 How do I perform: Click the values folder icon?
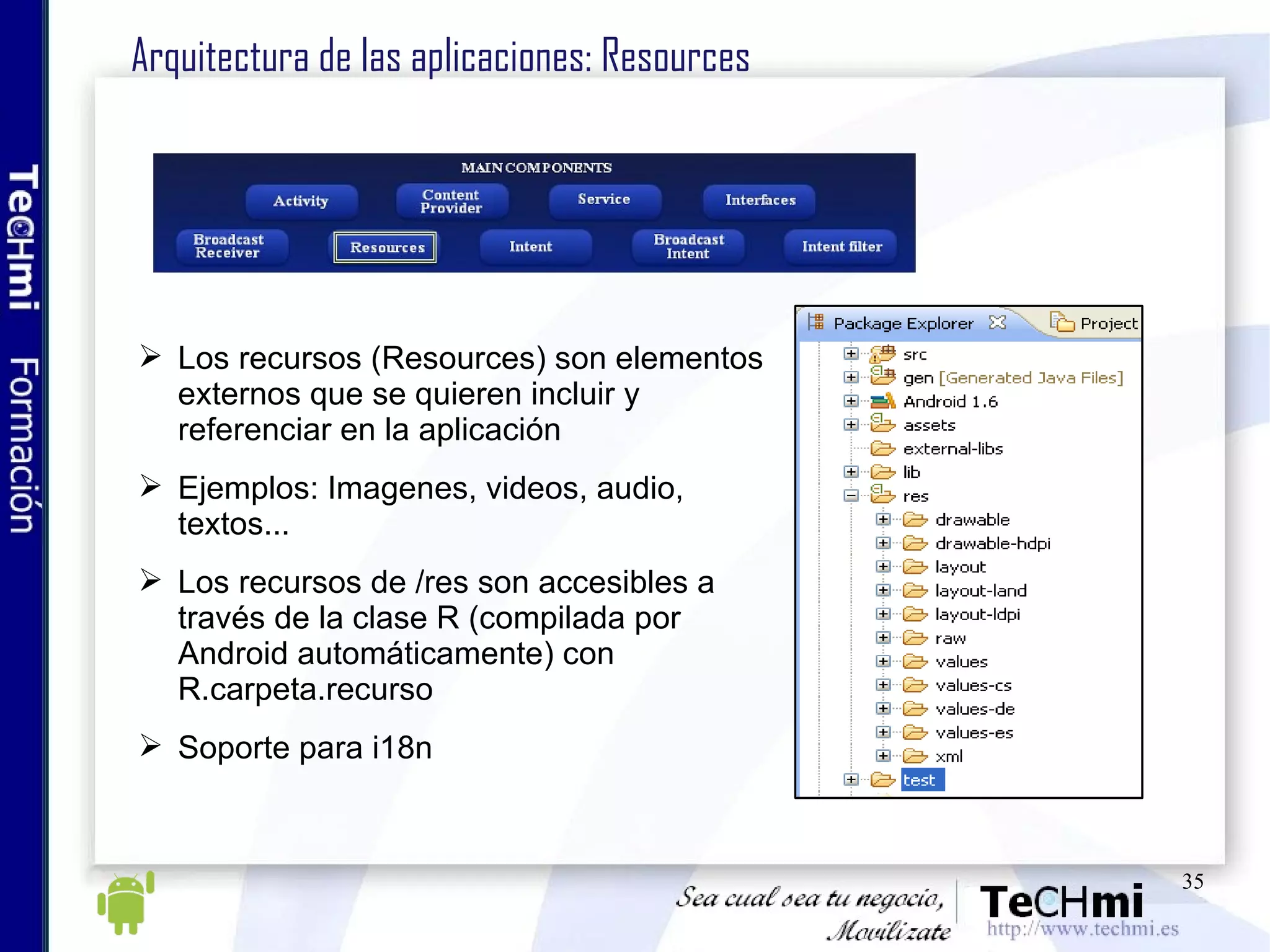click(915, 661)
